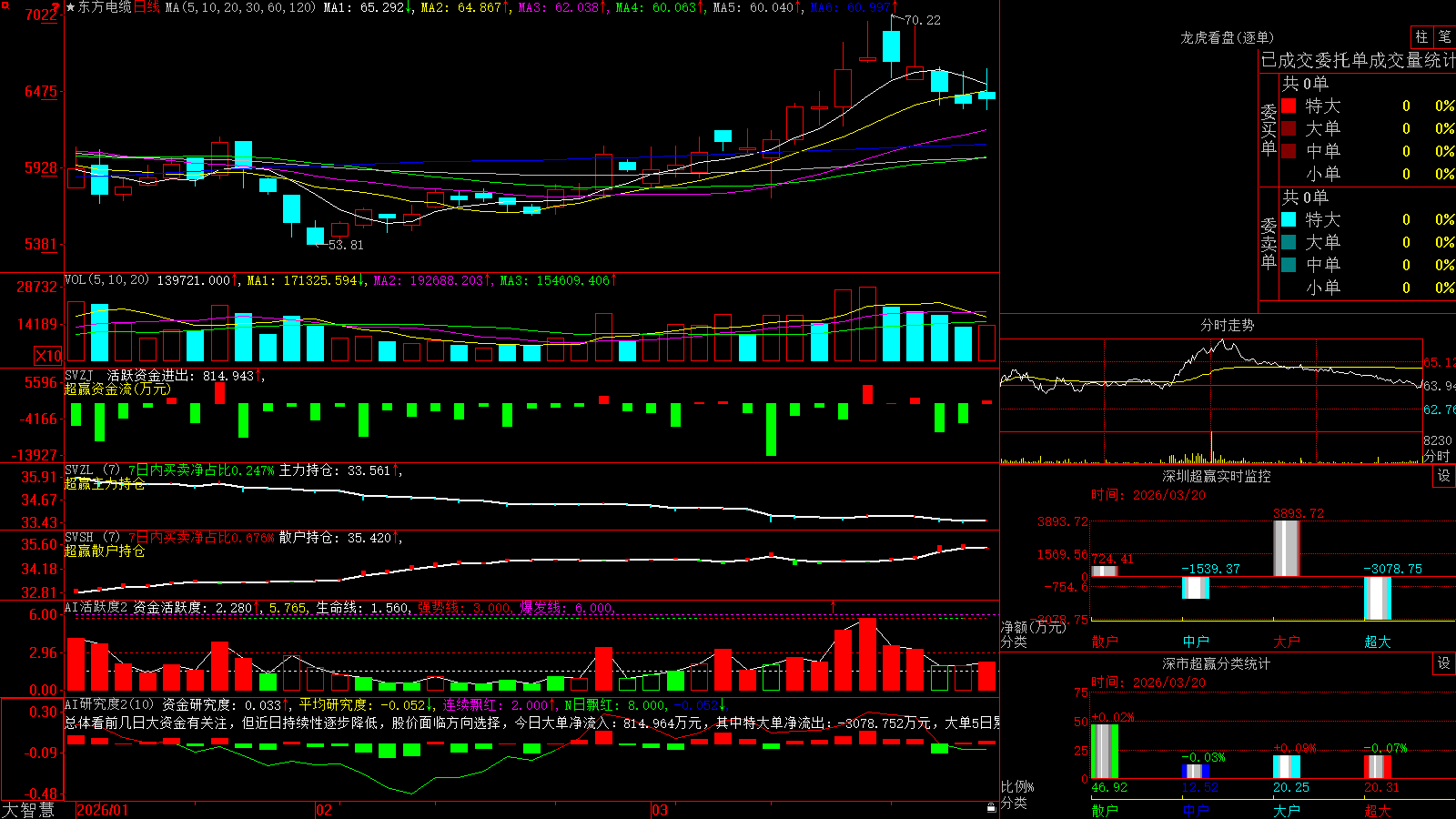
Task: Open VOL(5,10,20) indicator parameters
Action: coord(106,279)
